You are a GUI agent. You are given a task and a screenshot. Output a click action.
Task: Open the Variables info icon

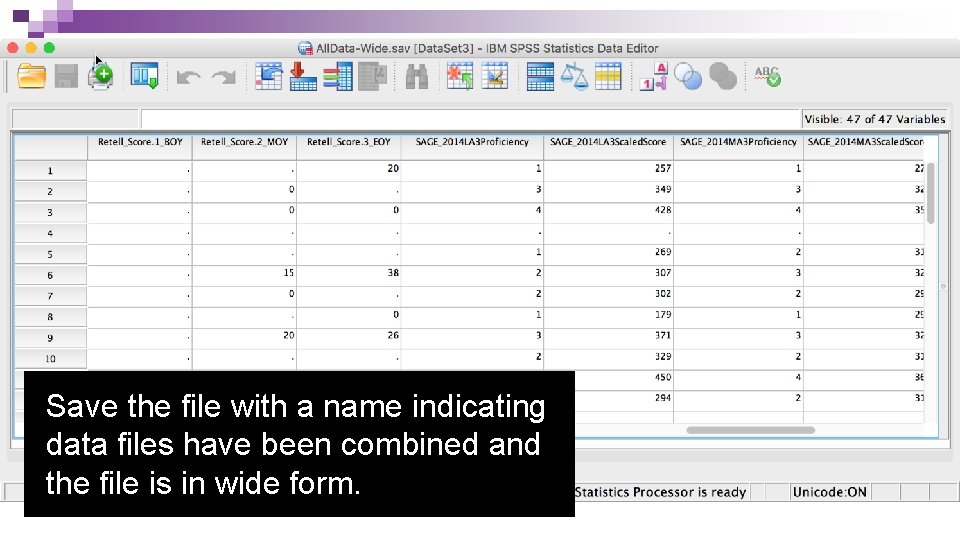pyautogui.click(x=338, y=77)
